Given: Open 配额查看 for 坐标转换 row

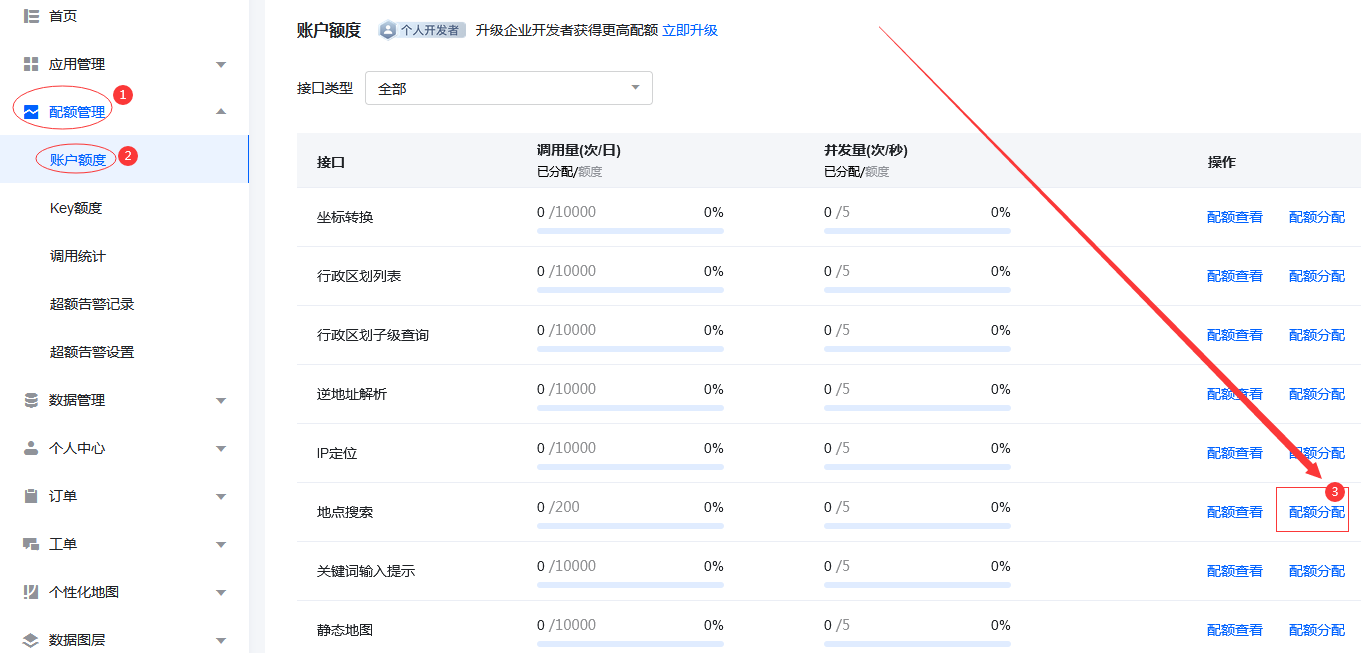Looking at the screenshot, I should (x=1234, y=217).
